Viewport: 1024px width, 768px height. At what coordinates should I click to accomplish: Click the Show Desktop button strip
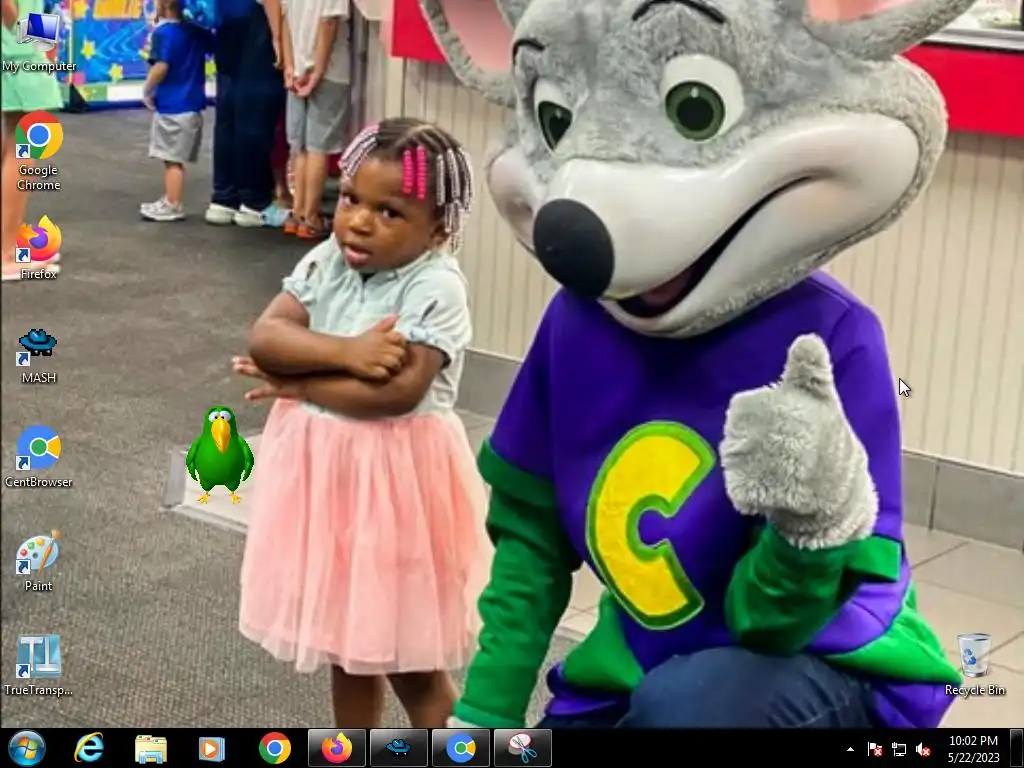click(1017, 748)
